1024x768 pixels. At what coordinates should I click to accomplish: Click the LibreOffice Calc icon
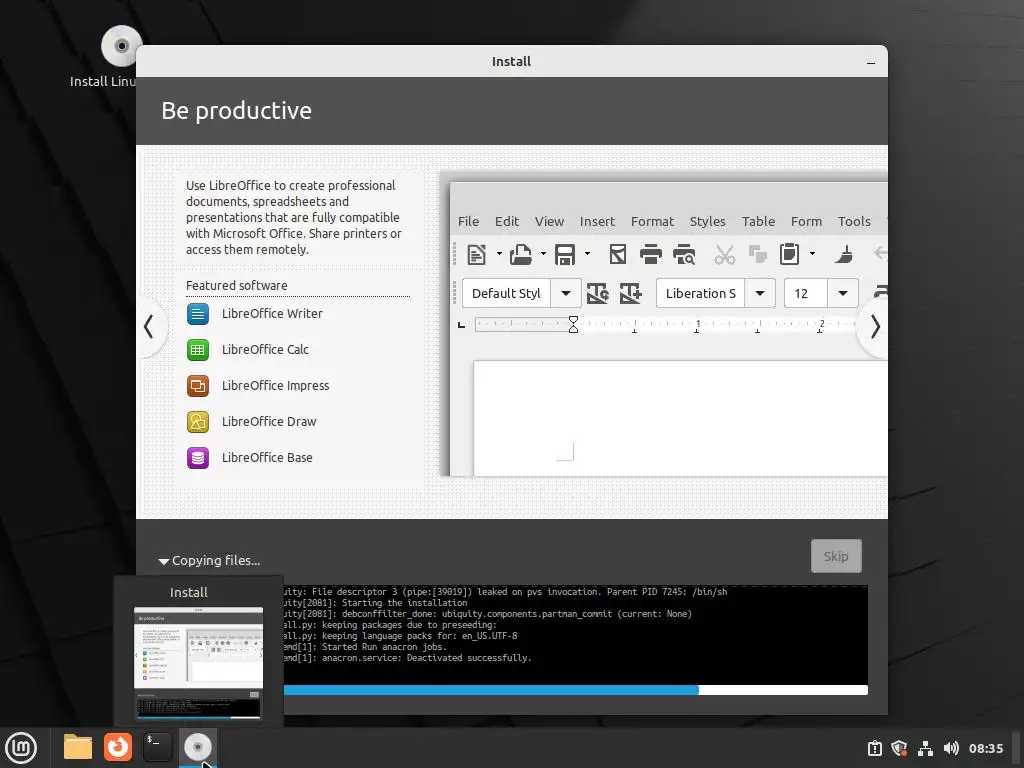point(198,350)
